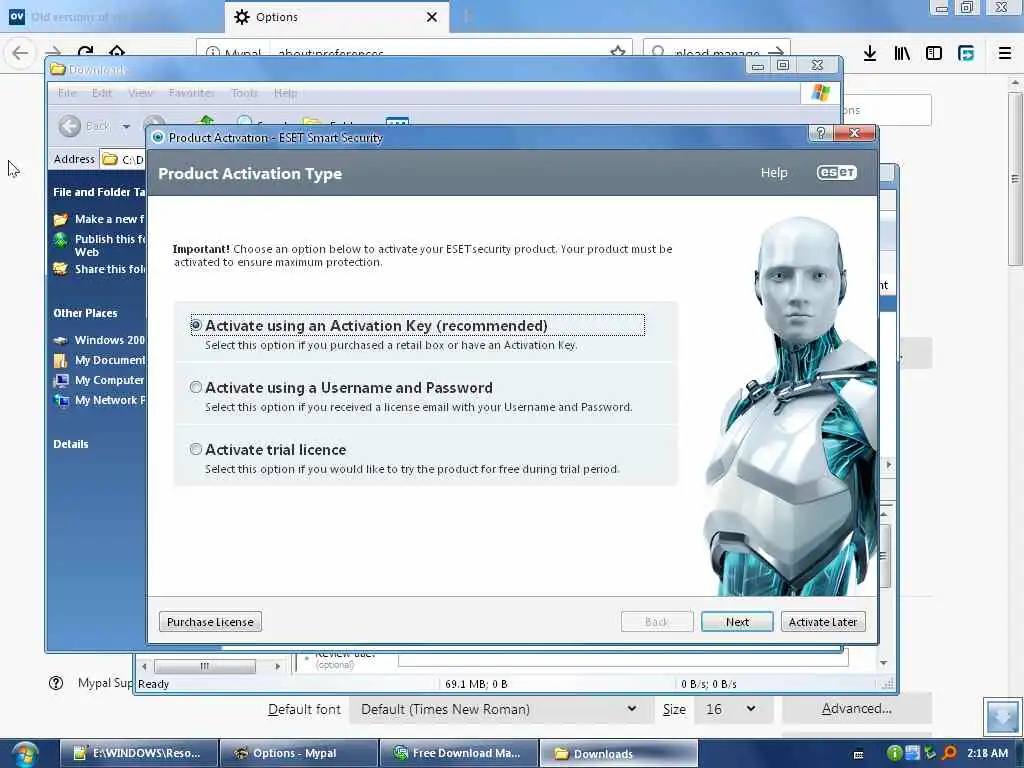Image resolution: width=1024 pixels, height=768 pixels.
Task: Click the Address bar folder icon
Action: pyautogui.click(x=110, y=159)
